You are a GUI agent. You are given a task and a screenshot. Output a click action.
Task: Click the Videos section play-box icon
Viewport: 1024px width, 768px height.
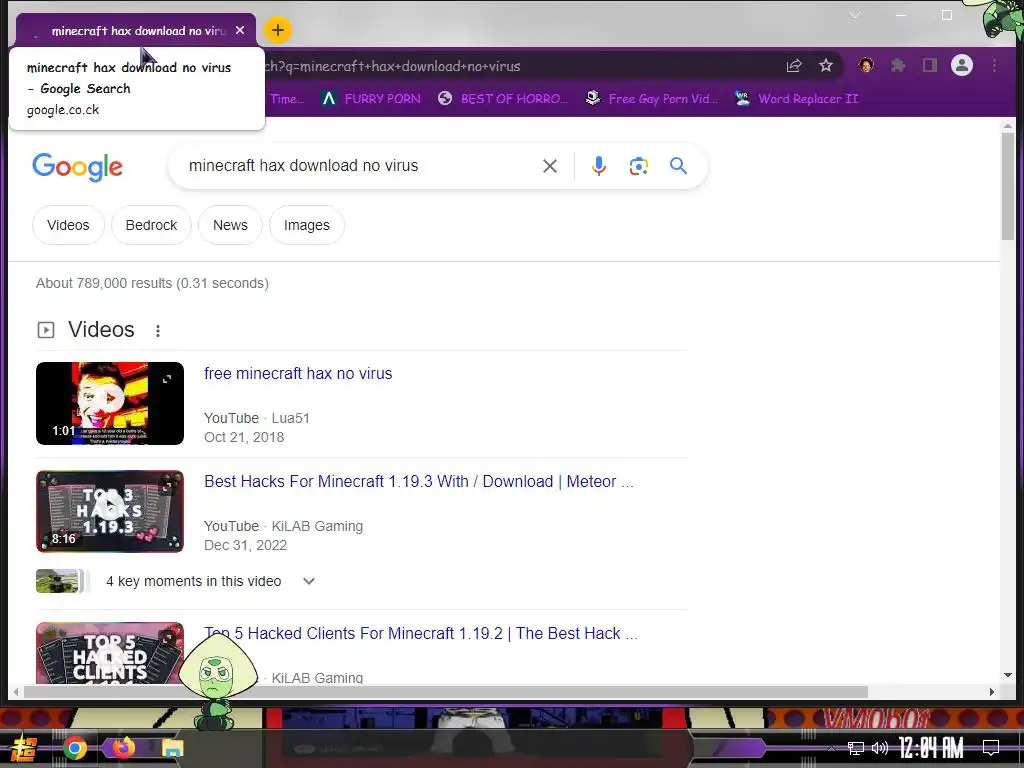[x=46, y=330]
